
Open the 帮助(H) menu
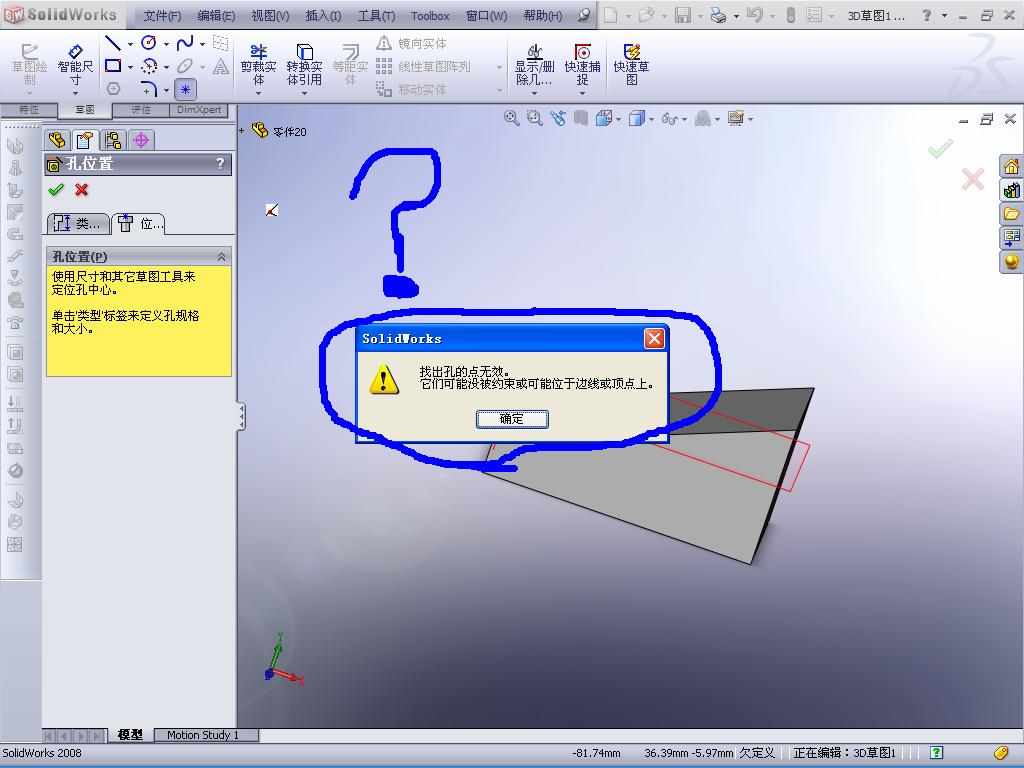pyautogui.click(x=543, y=16)
